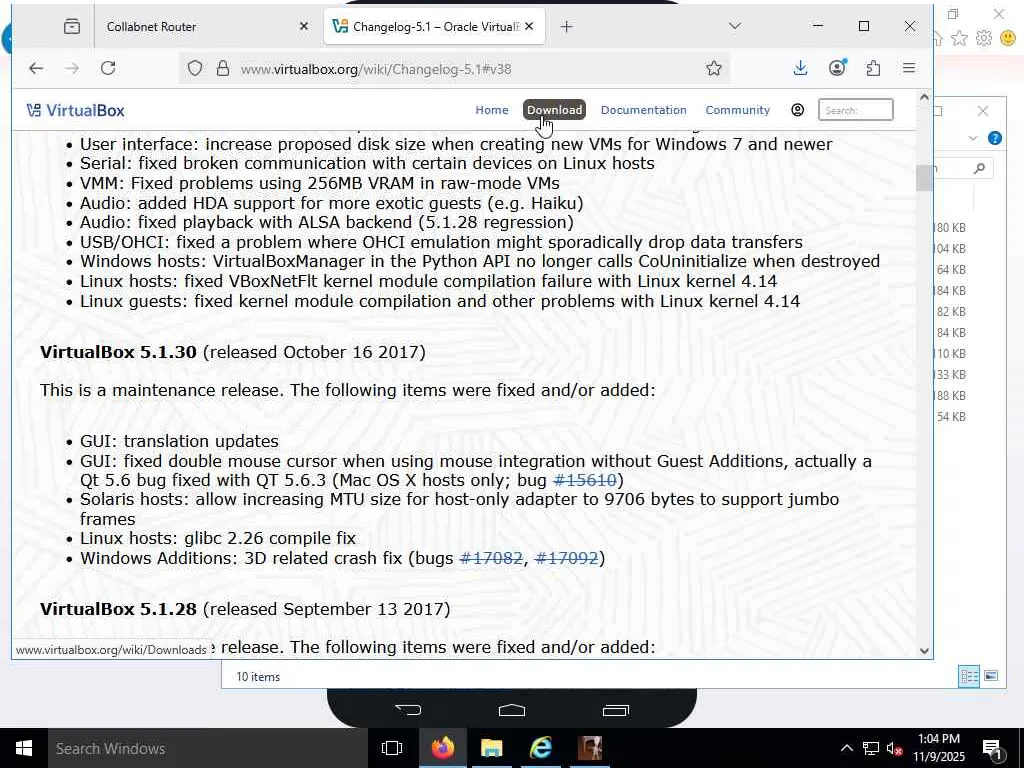Screen dimensions: 1024x768
Task: Open Firefox account icon
Action: tap(837, 68)
